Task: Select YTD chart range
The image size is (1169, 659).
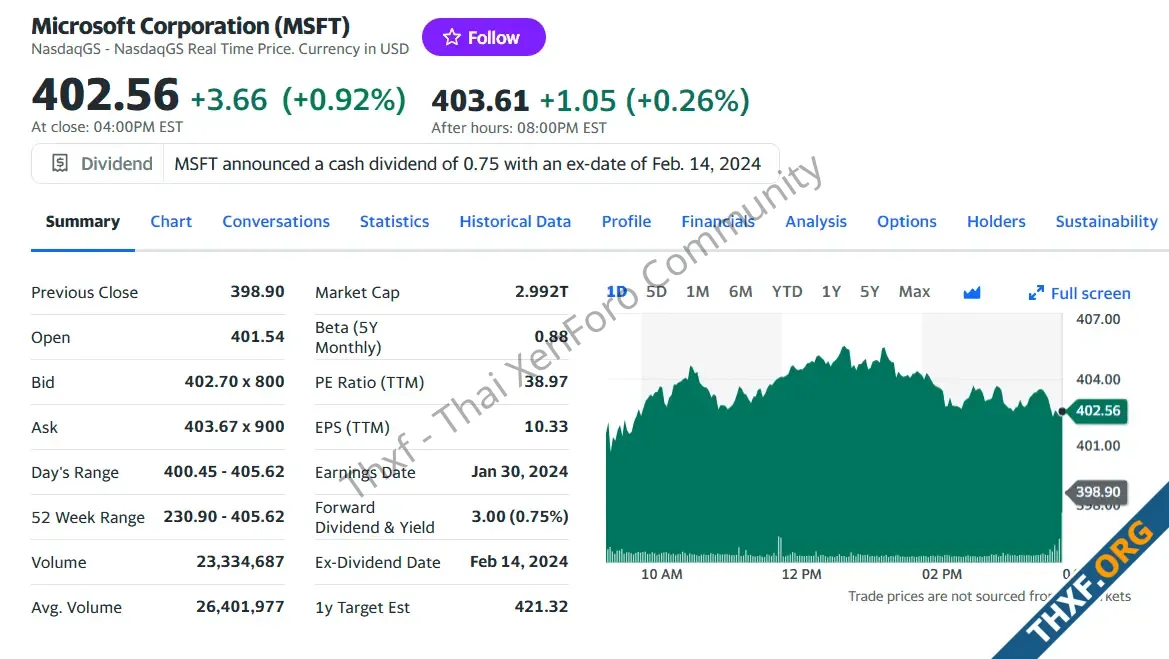Action: (x=787, y=292)
